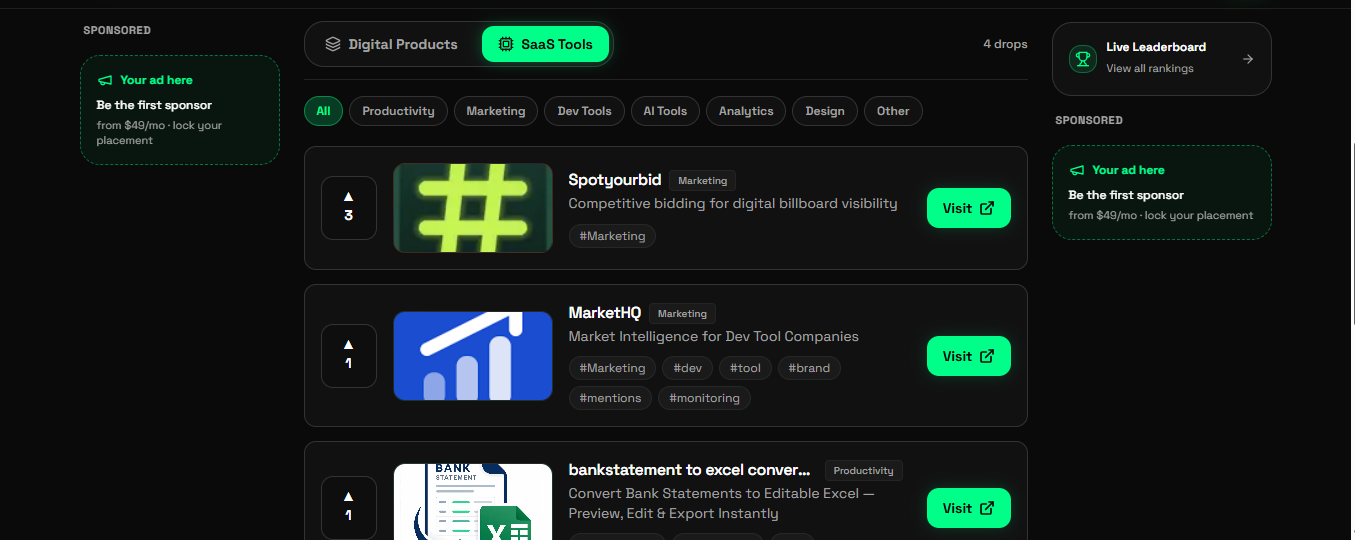Click the megaphone icon in right ad card
The width and height of the screenshot is (1355, 540).
(1077, 170)
